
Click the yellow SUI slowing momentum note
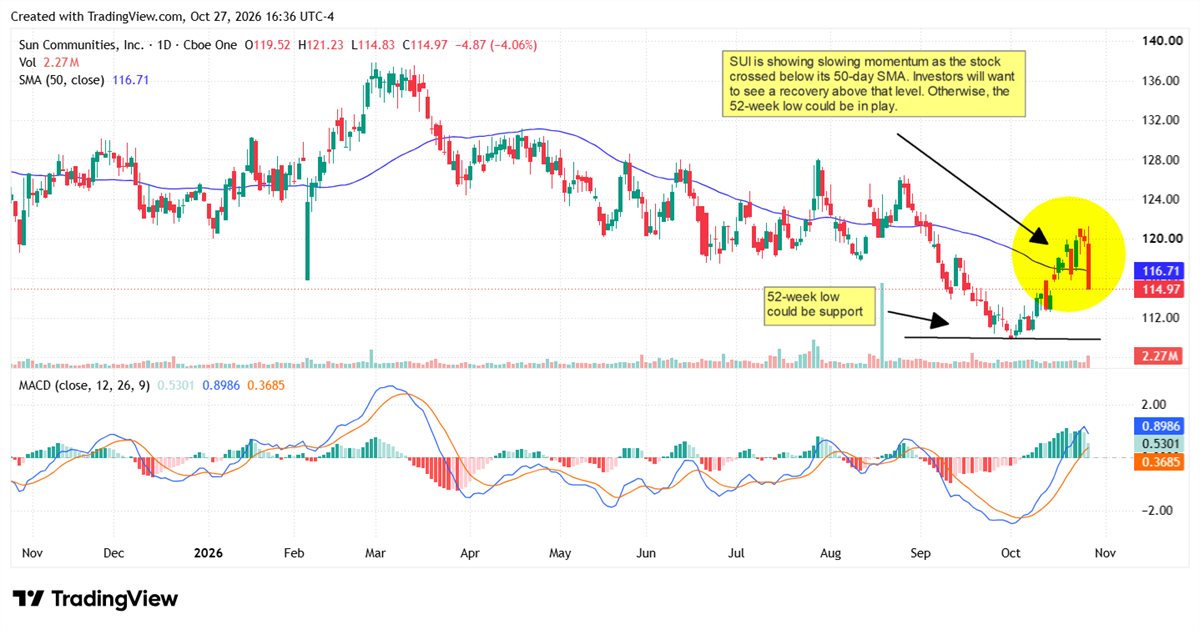[873, 83]
